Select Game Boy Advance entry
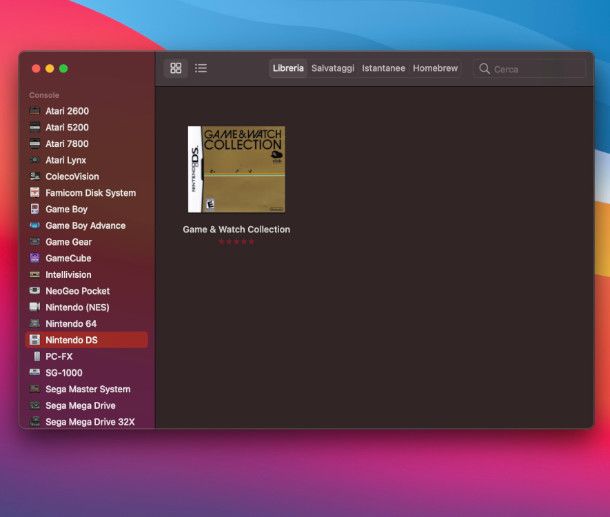This screenshot has height=517, width=610. 86,225
